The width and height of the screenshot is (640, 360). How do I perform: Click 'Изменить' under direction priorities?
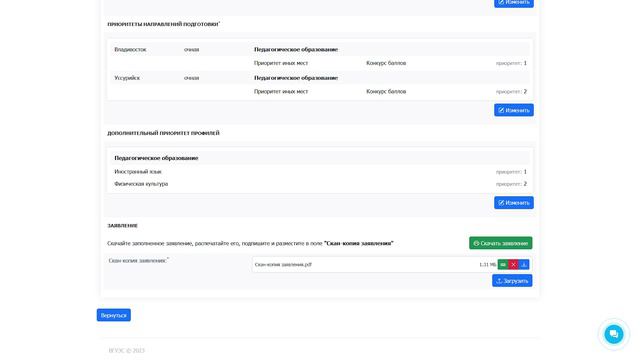tap(513, 110)
